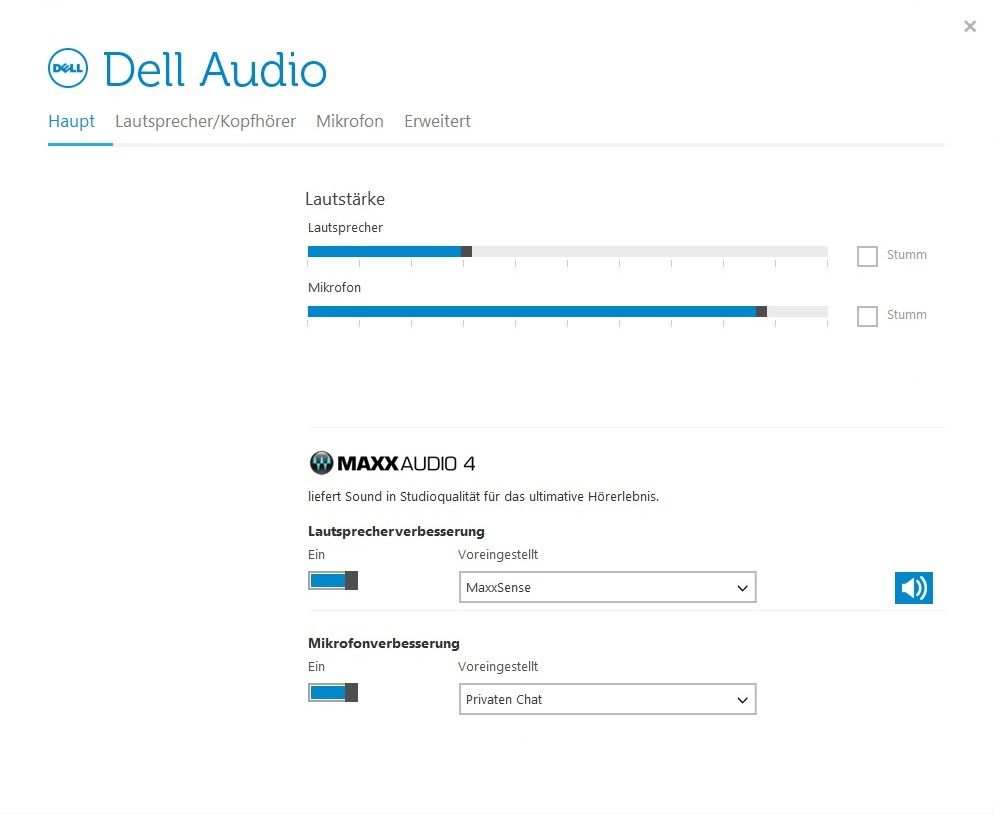
Task: Click the MAXXAUDIO 4 wordmark
Action: pos(406,464)
